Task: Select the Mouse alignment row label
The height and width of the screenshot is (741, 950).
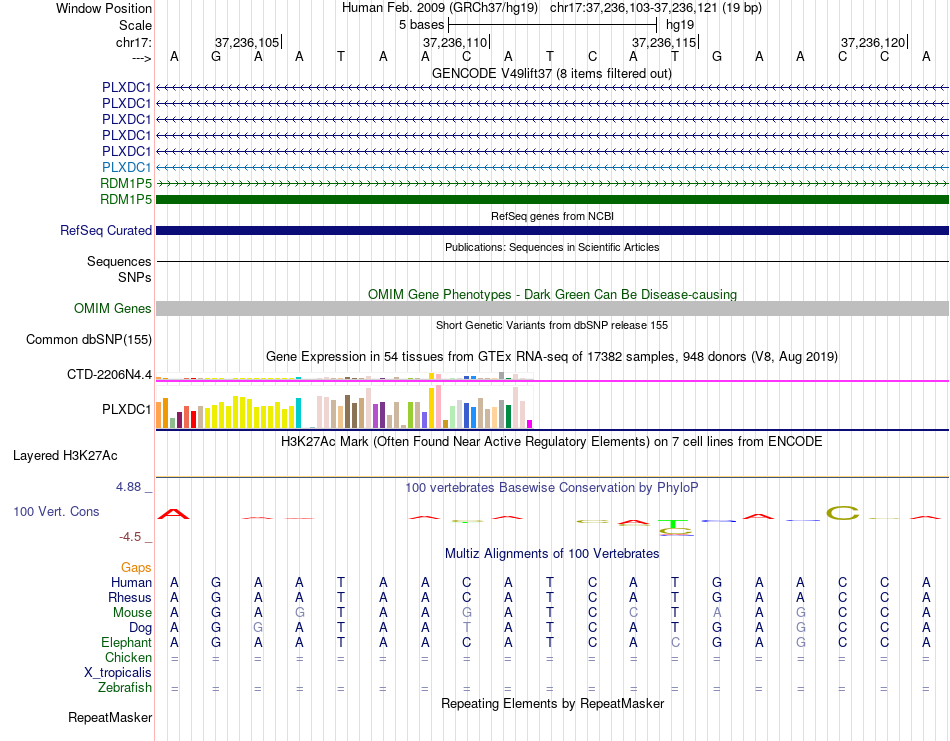Action: click(132, 613)
